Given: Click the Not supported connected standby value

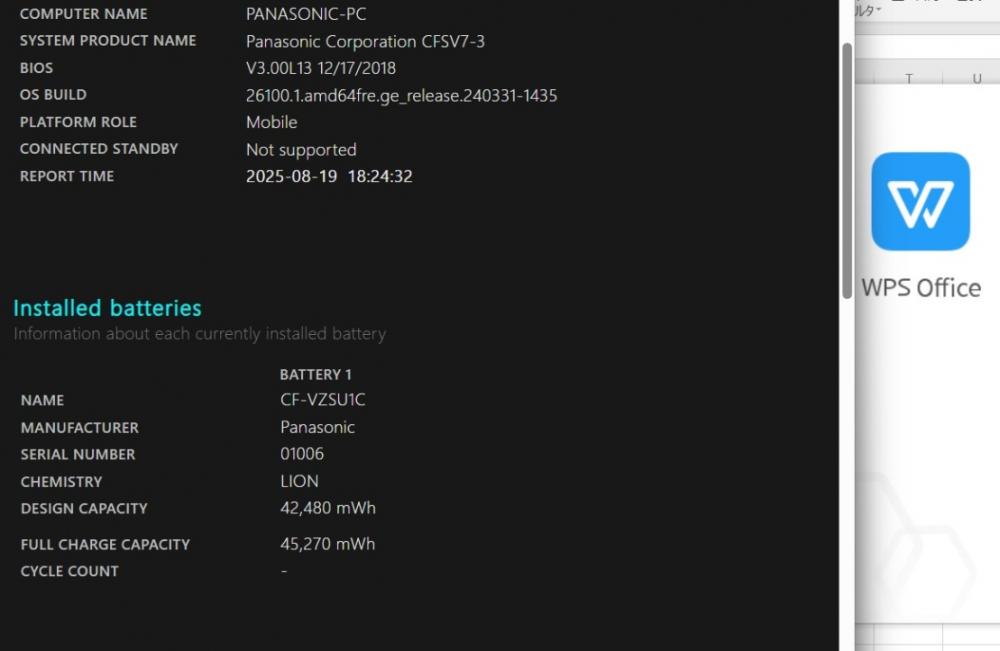Looking at the screenshot, I should pyautogui.click(x=301, y=150).
